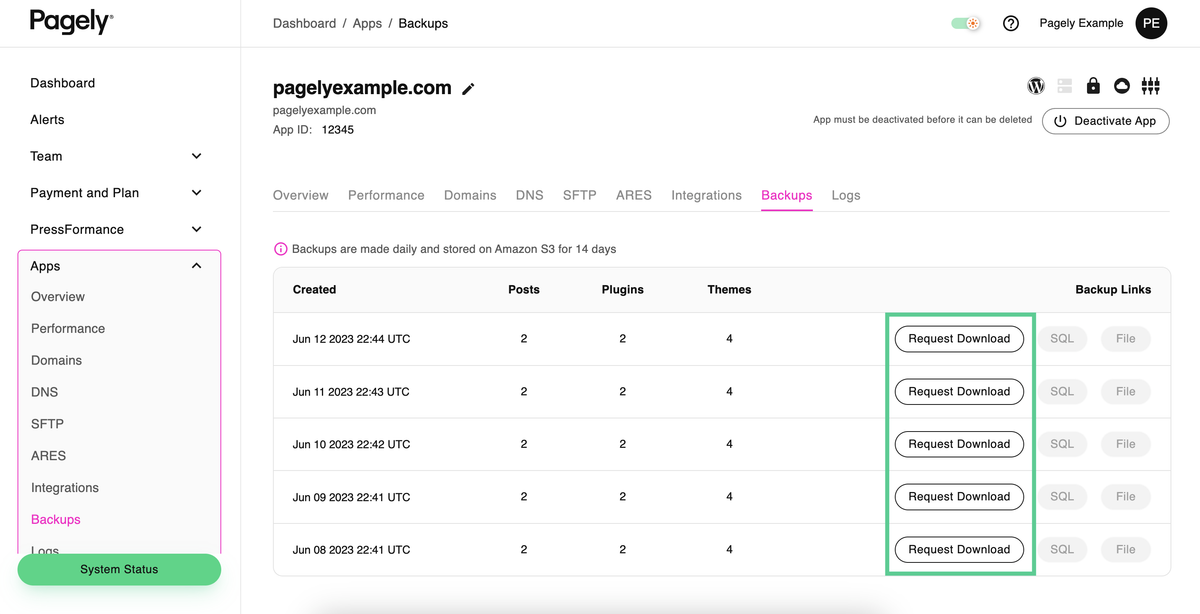Click File button in Jun 12 row
The height and width of the screenshot is (614, 1200).
pyautogui.click(x=1126, y=339)
